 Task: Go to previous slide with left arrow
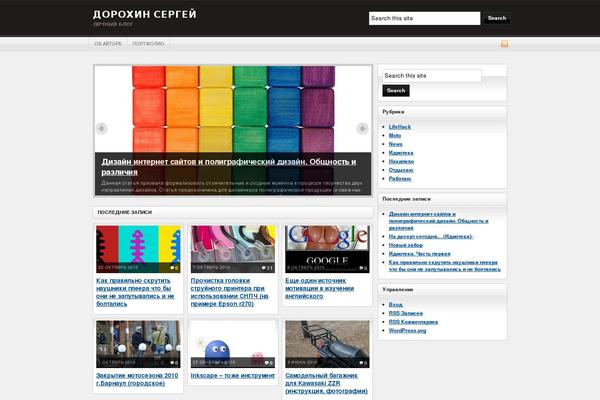coord(101,128)
